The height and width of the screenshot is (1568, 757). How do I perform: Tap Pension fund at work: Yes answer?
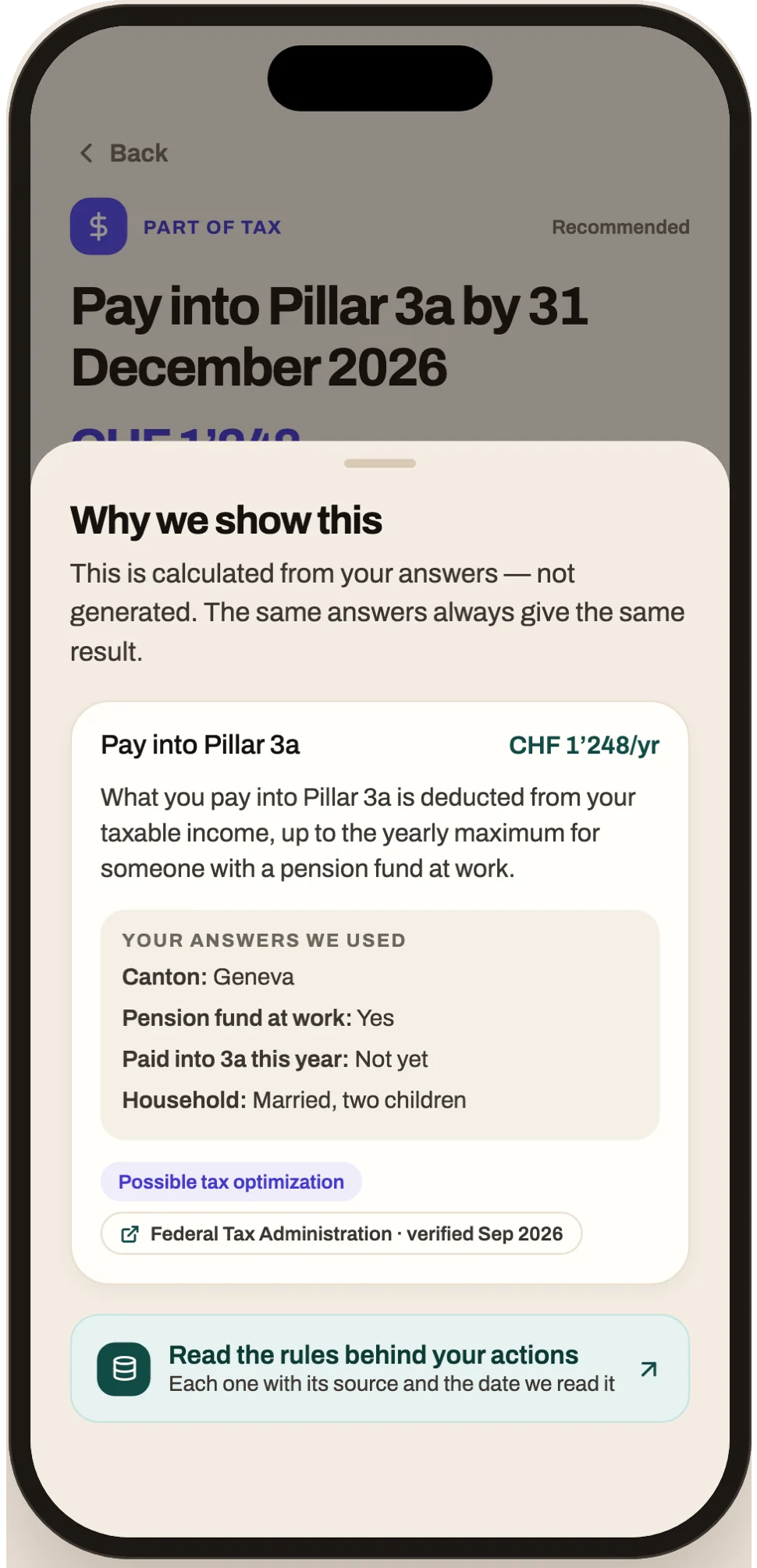[x=258, y=1018]
